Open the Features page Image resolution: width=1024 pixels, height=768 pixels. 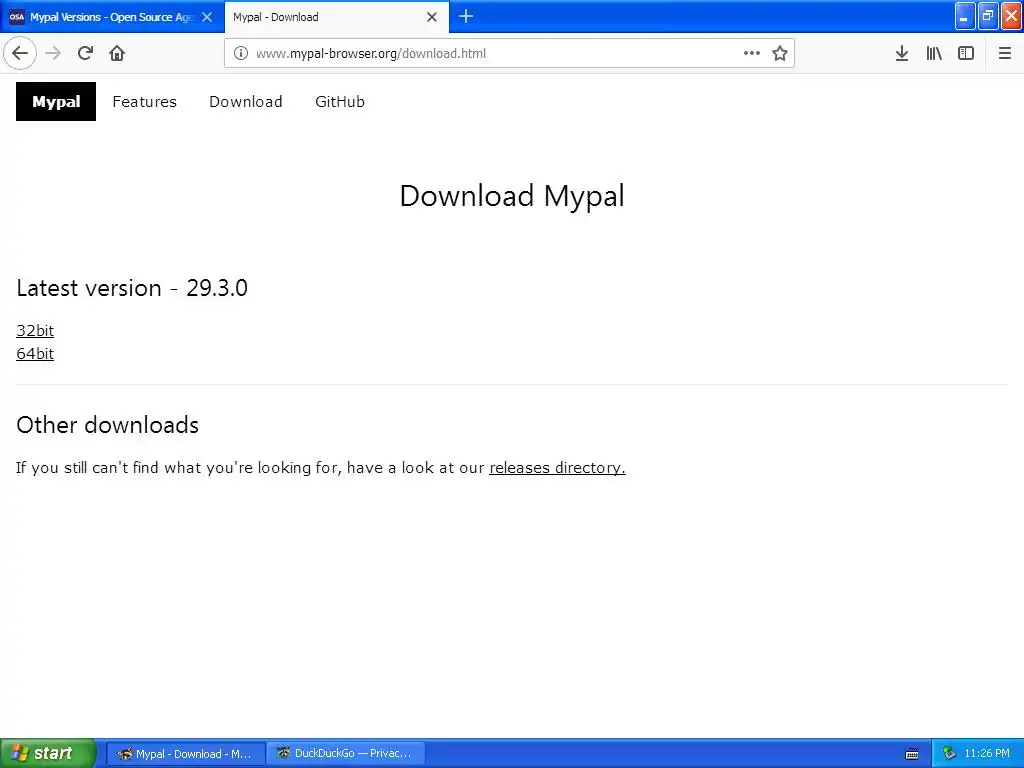pyautogui.click(x=144, y=102)
